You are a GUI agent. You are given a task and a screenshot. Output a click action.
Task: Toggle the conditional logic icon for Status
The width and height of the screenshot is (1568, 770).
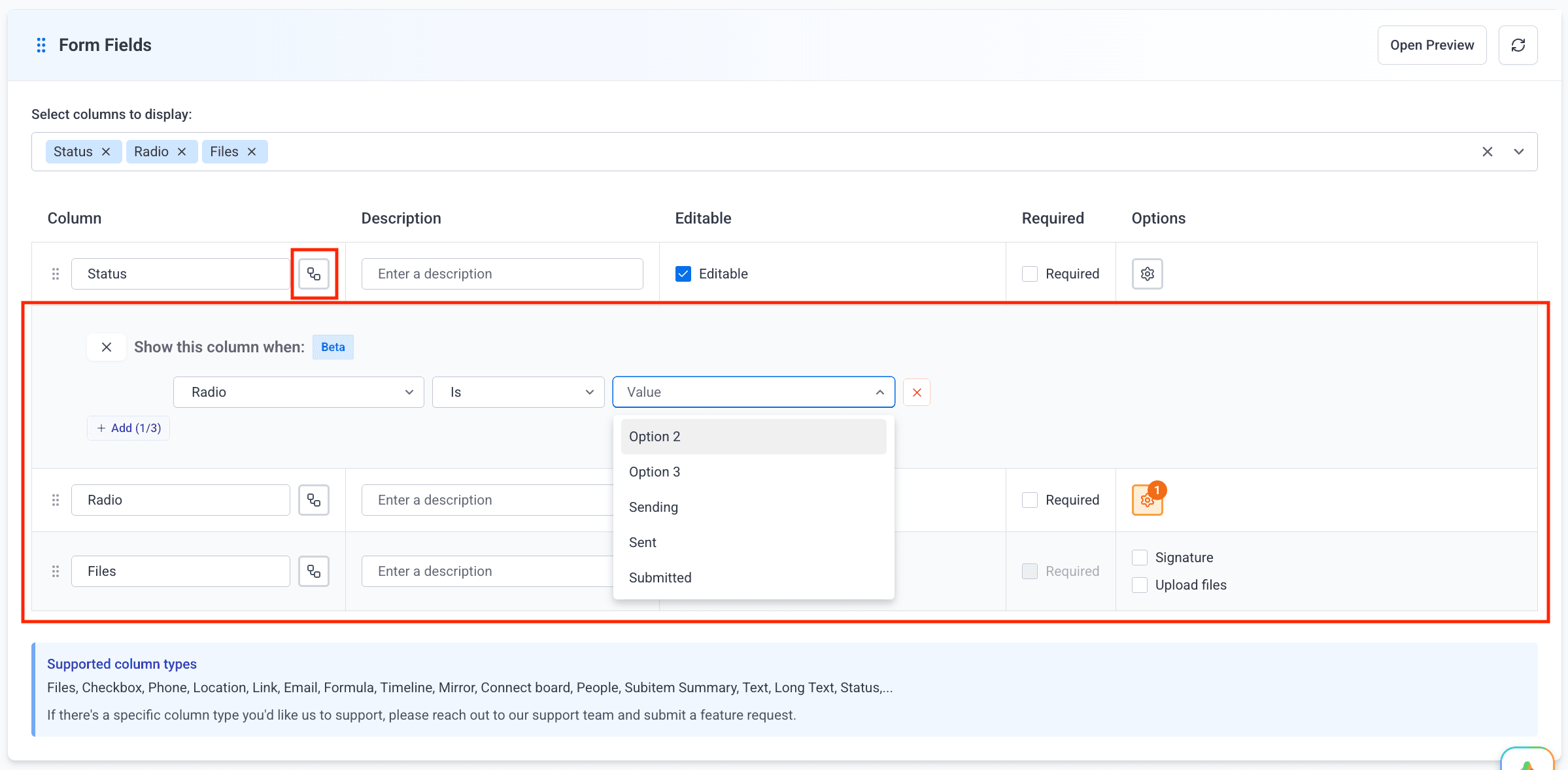(314, 274)
